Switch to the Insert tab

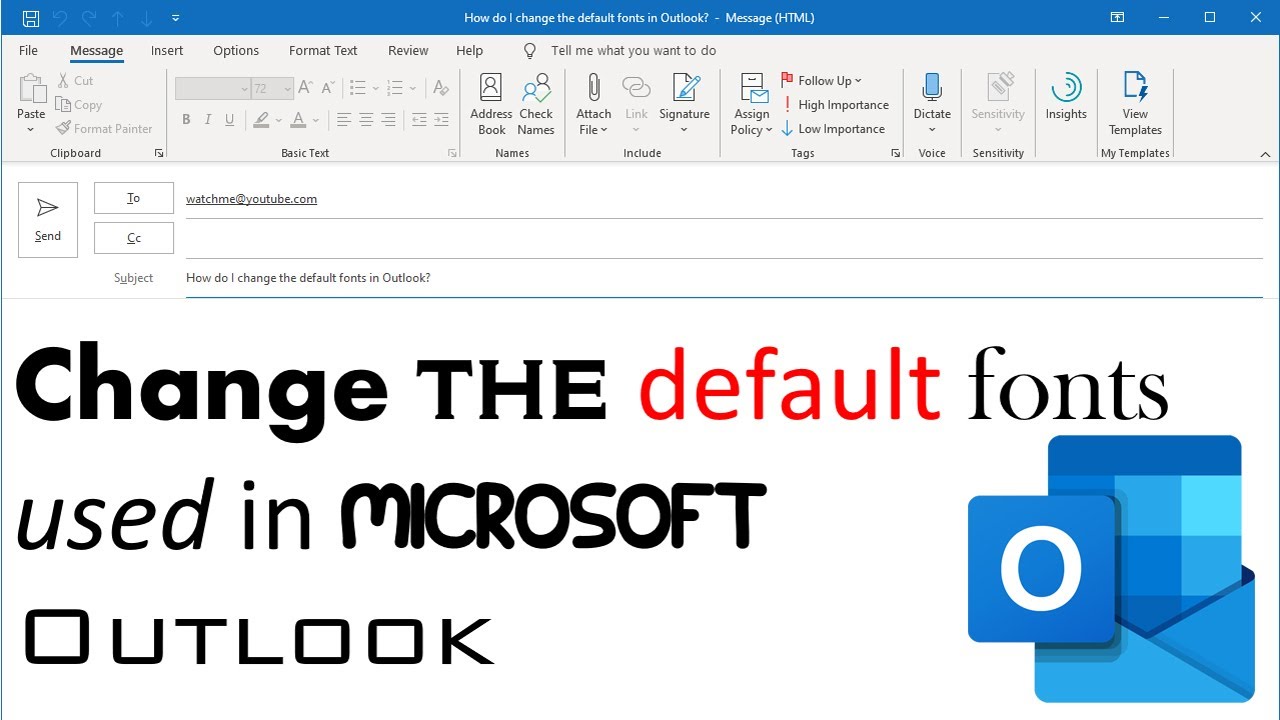pos(167,50)
